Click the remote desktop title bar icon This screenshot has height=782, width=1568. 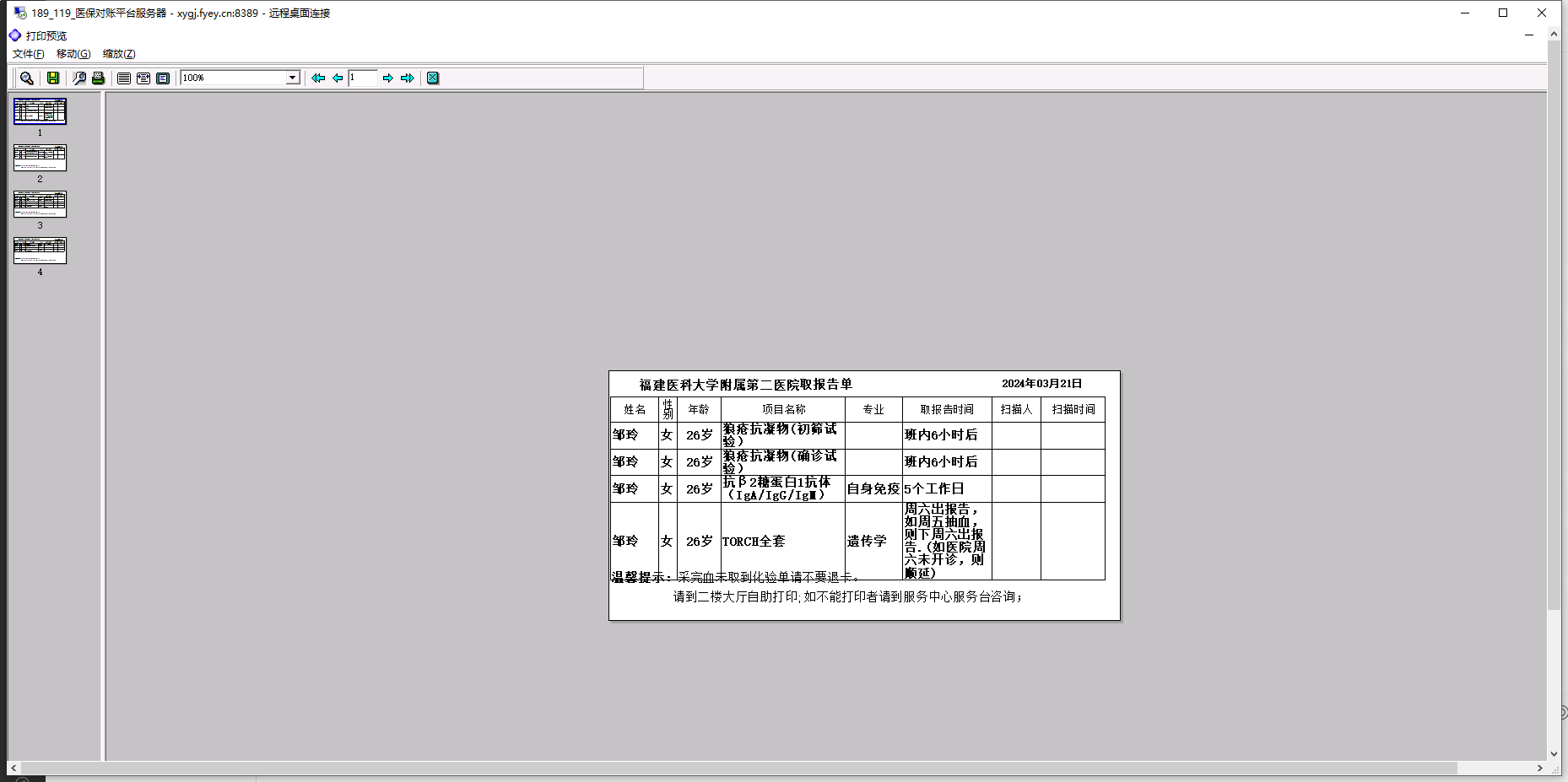(x=20, y=13)
